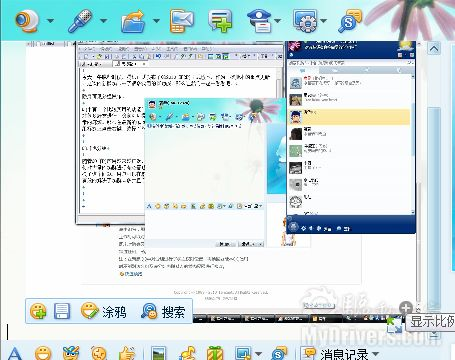Open the 涂鸦 doodle tool
This screenshot has width=455, height=360.
104,311
